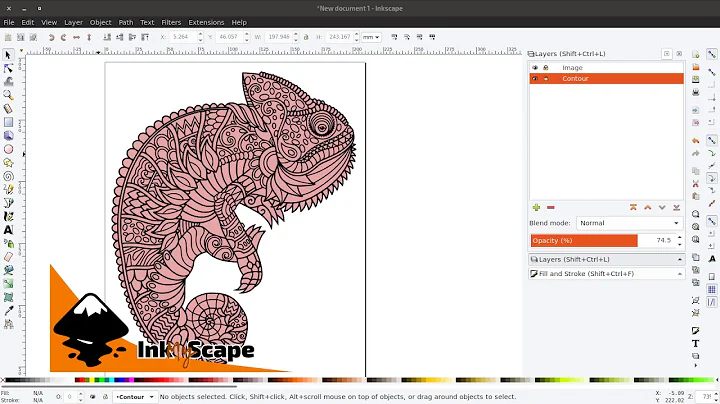Select the Tweak tool
The image size is (720, 404).
(8, 82)
